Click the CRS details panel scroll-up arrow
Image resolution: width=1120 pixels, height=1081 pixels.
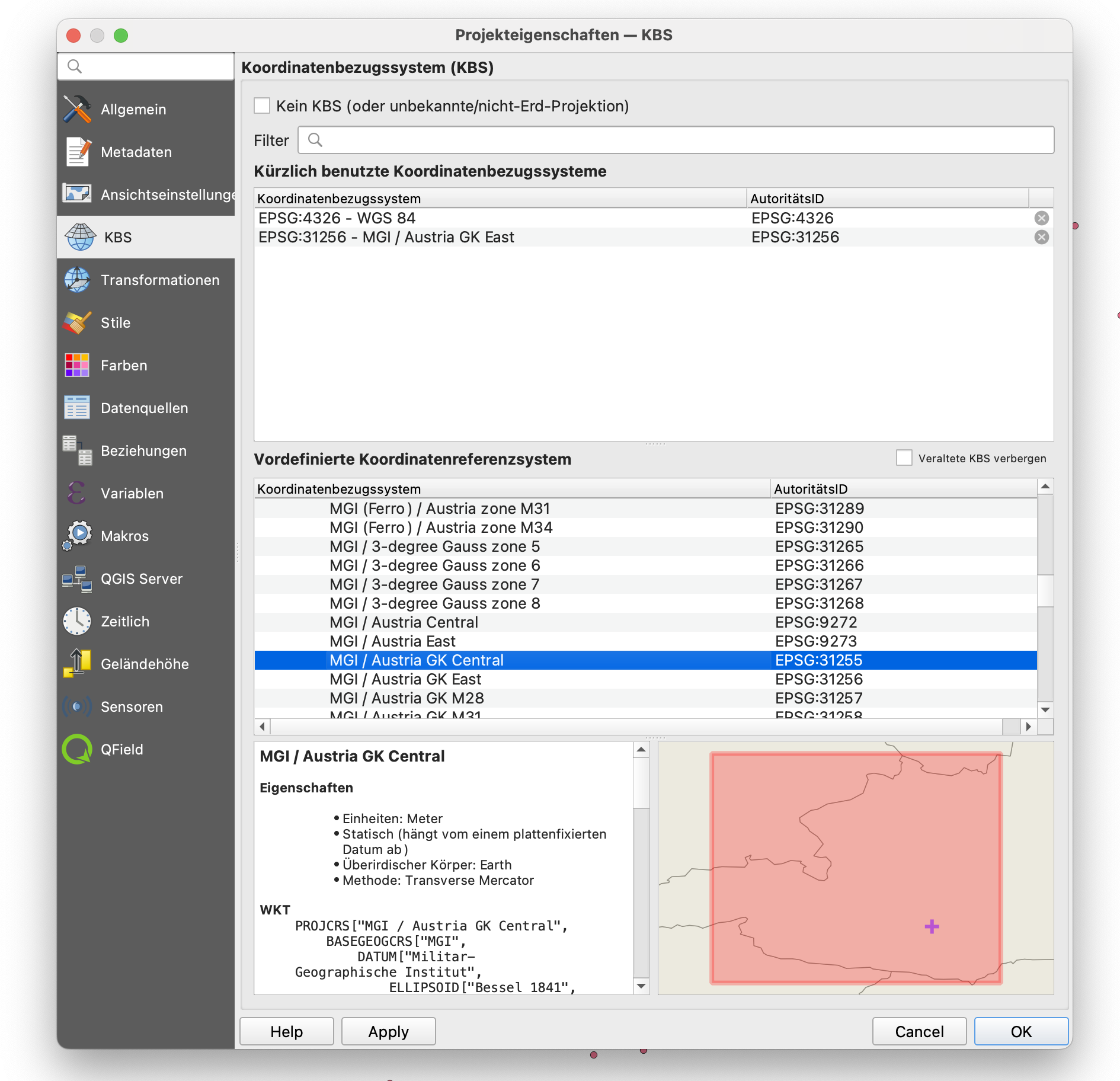(641, 750)
